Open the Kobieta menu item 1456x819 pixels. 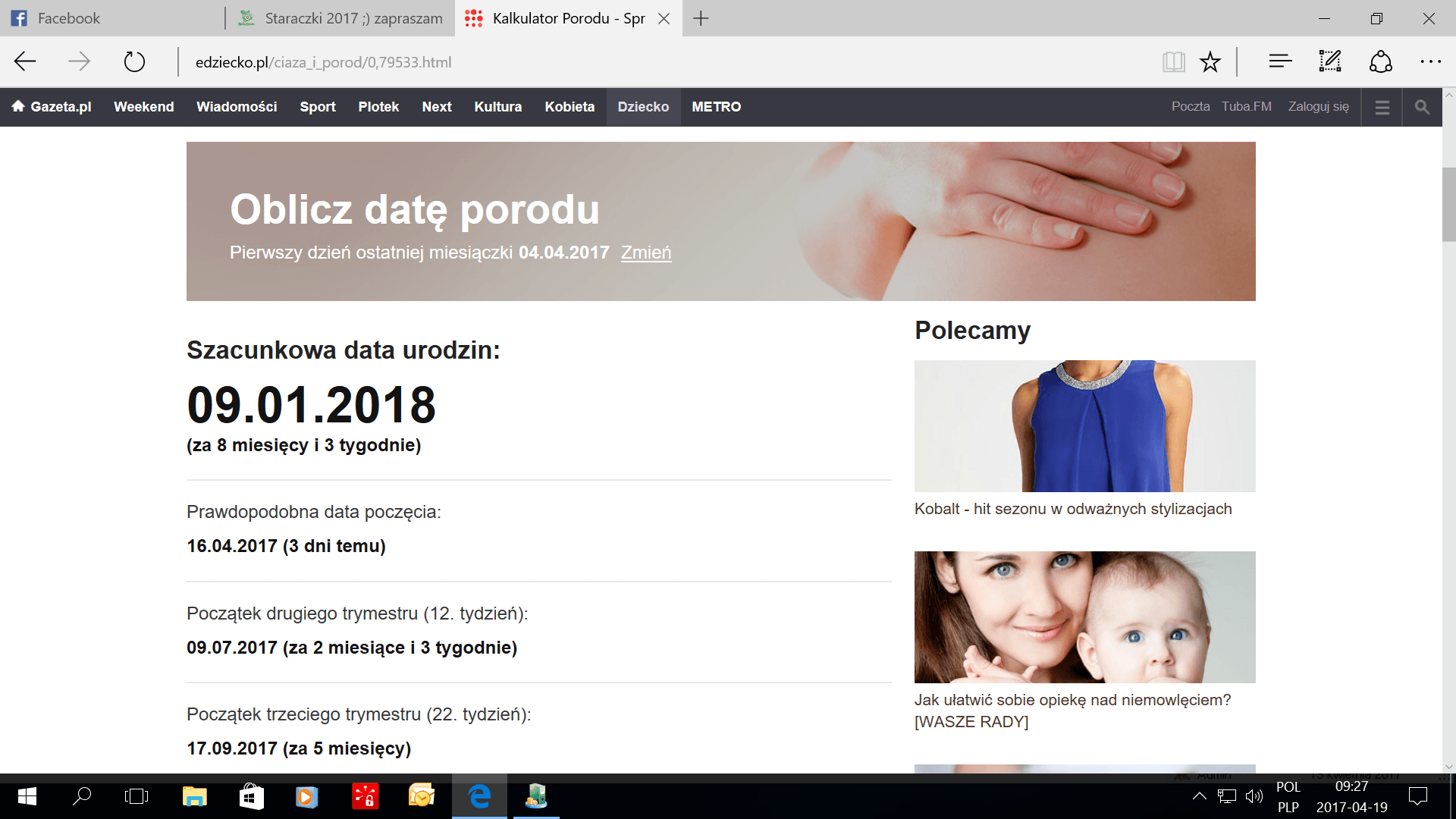569,107
